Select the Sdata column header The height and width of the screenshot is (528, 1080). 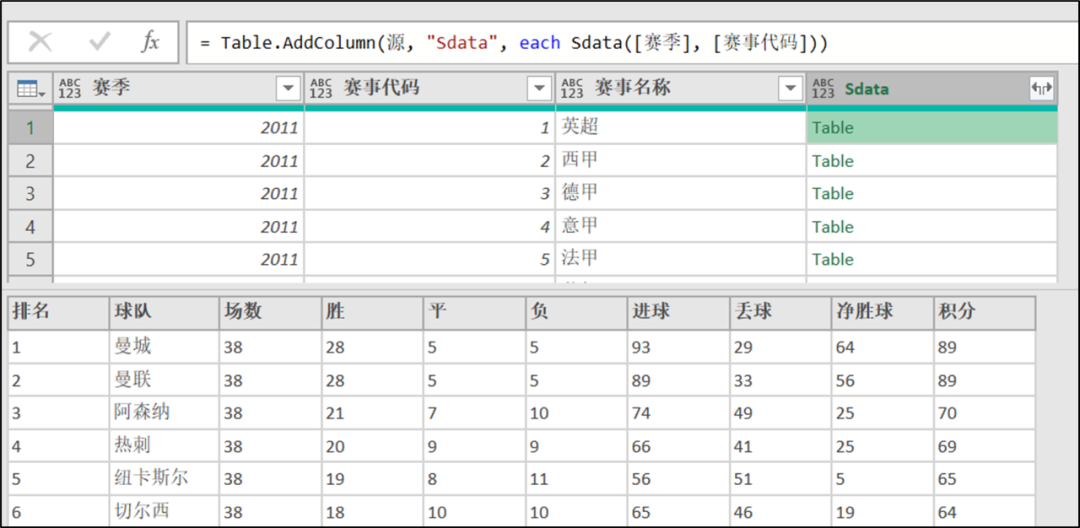point(932,89)
